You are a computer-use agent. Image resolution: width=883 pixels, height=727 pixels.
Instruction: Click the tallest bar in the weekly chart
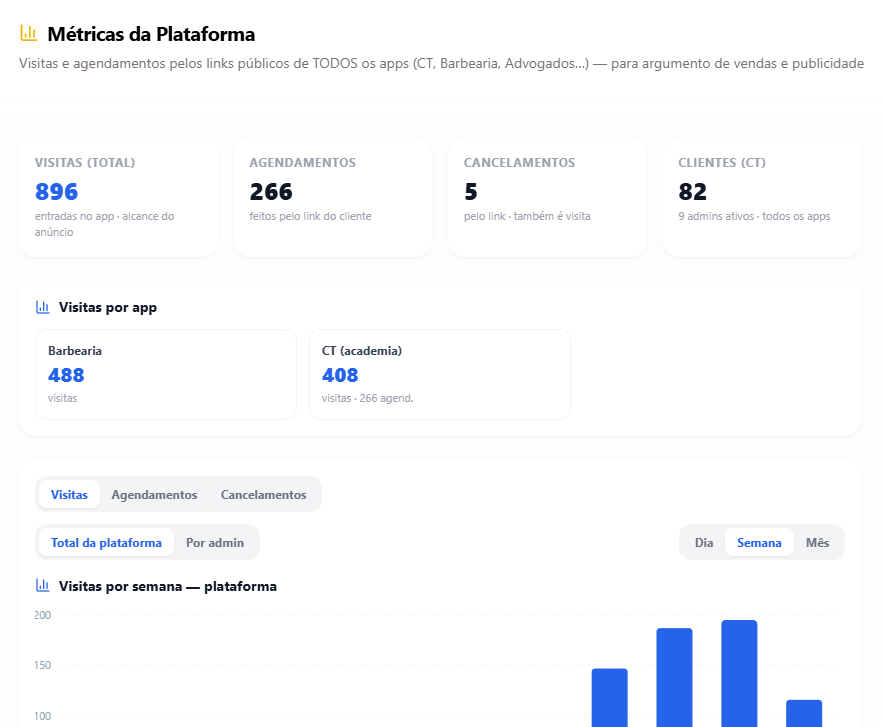pos(739,674)
